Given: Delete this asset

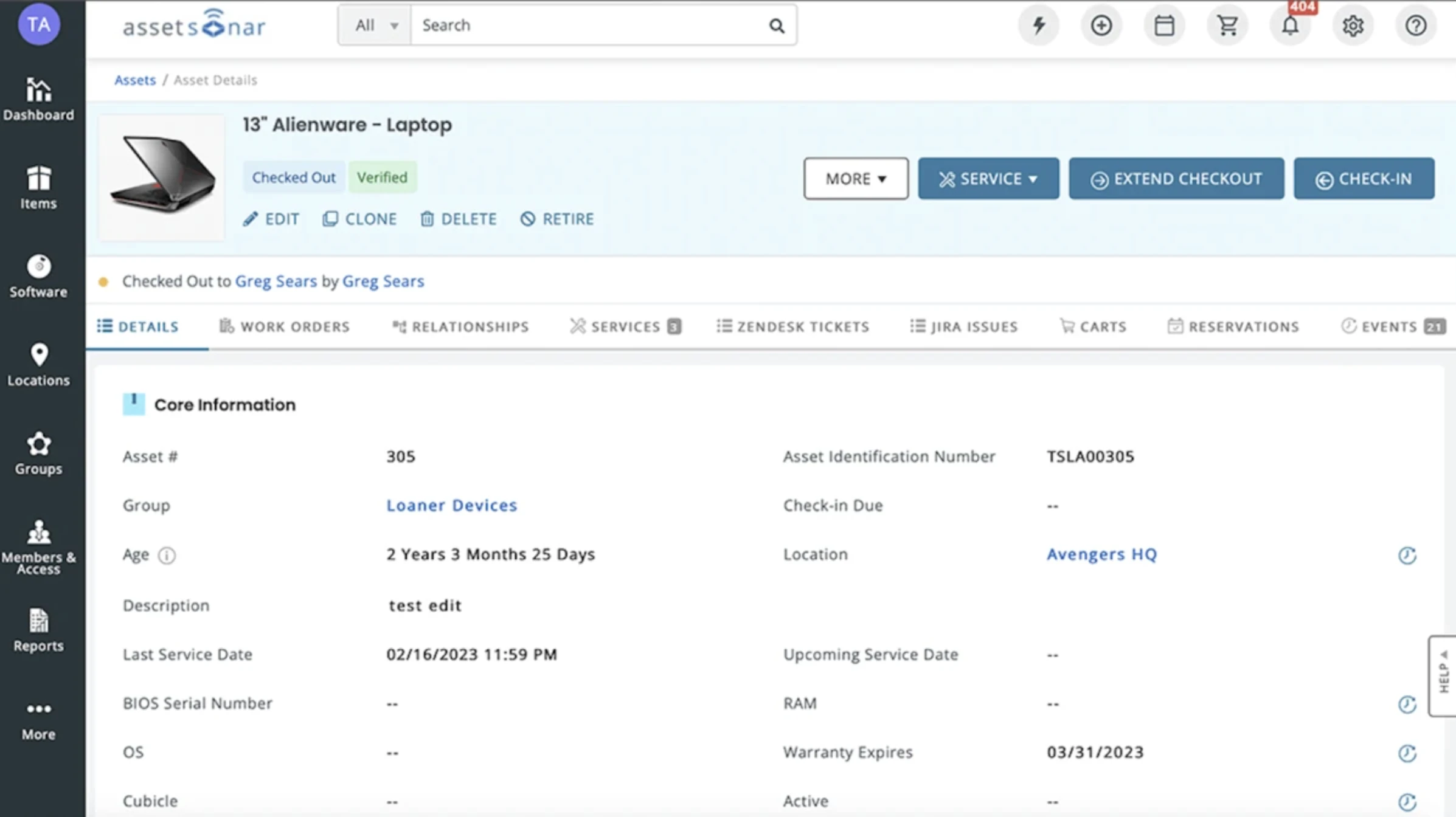Looking at the screenshot, I should (459, 219).
